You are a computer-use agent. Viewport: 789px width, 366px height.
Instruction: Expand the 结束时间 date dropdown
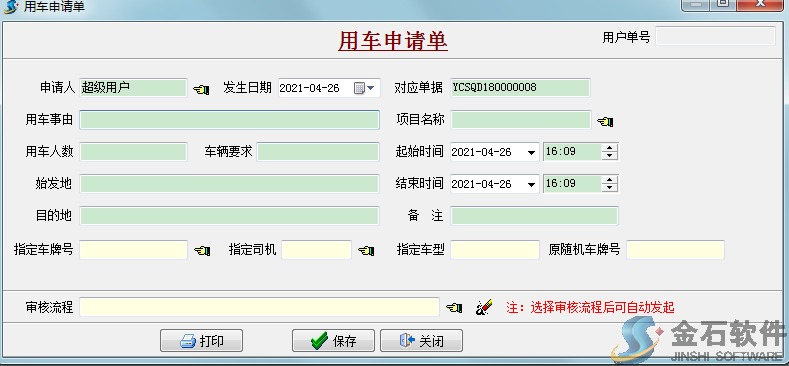pos(531,185)
